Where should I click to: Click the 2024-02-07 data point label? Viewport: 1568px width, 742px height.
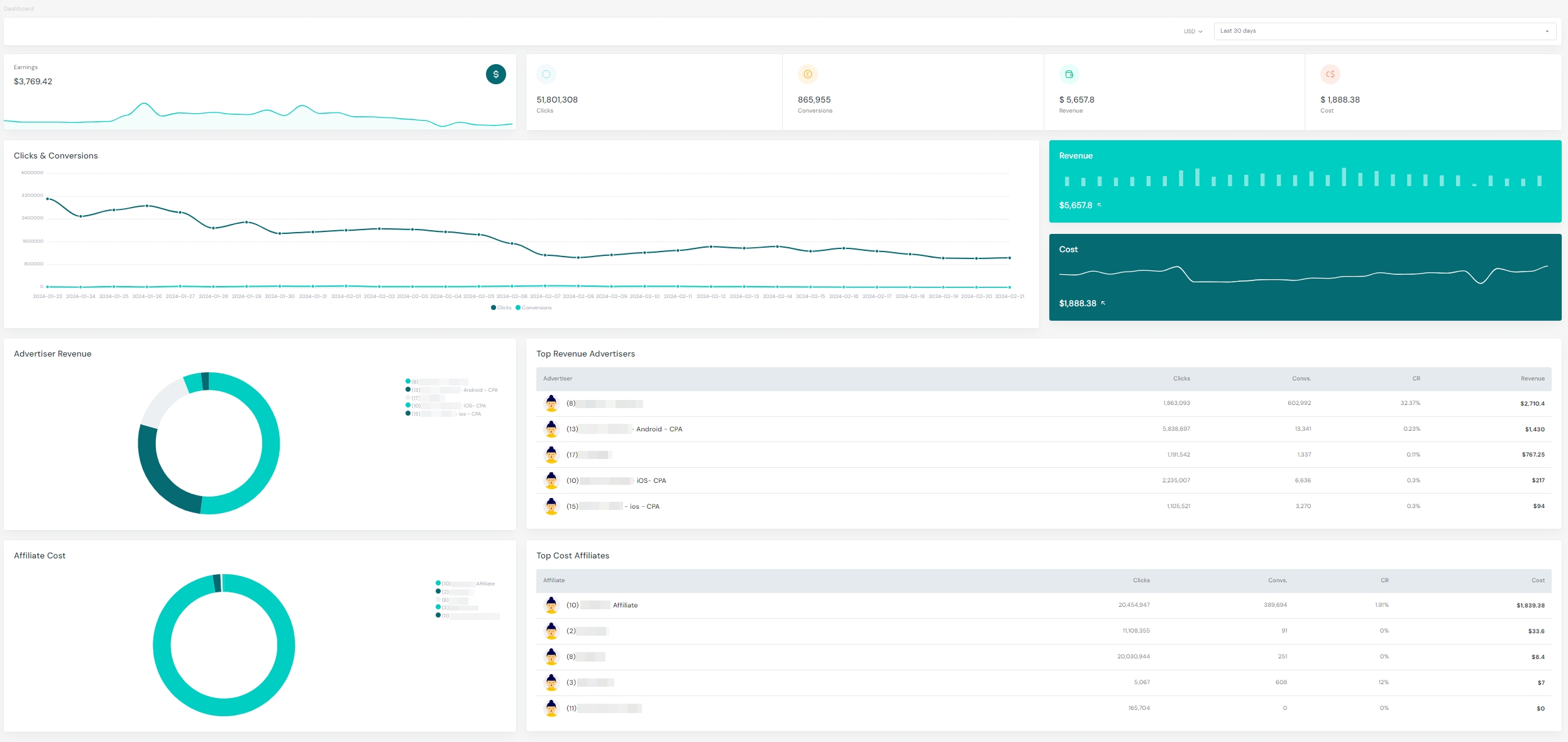[545, 296]
